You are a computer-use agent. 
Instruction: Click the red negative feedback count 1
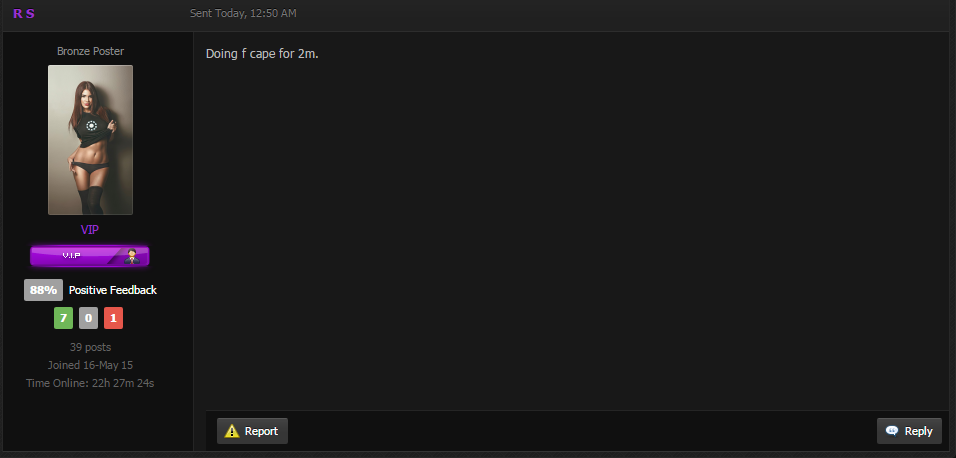113,318
